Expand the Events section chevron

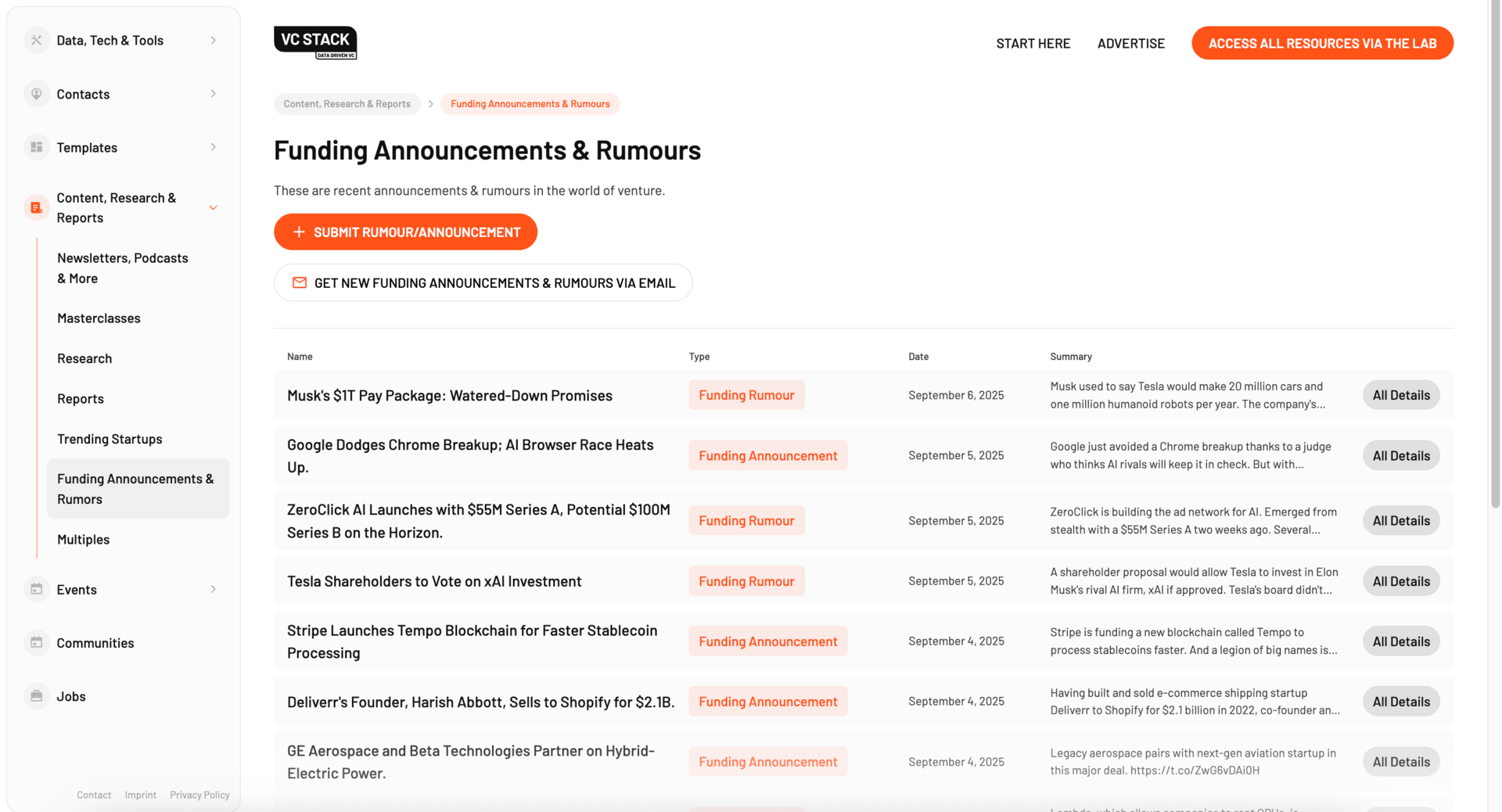(213, 589)
